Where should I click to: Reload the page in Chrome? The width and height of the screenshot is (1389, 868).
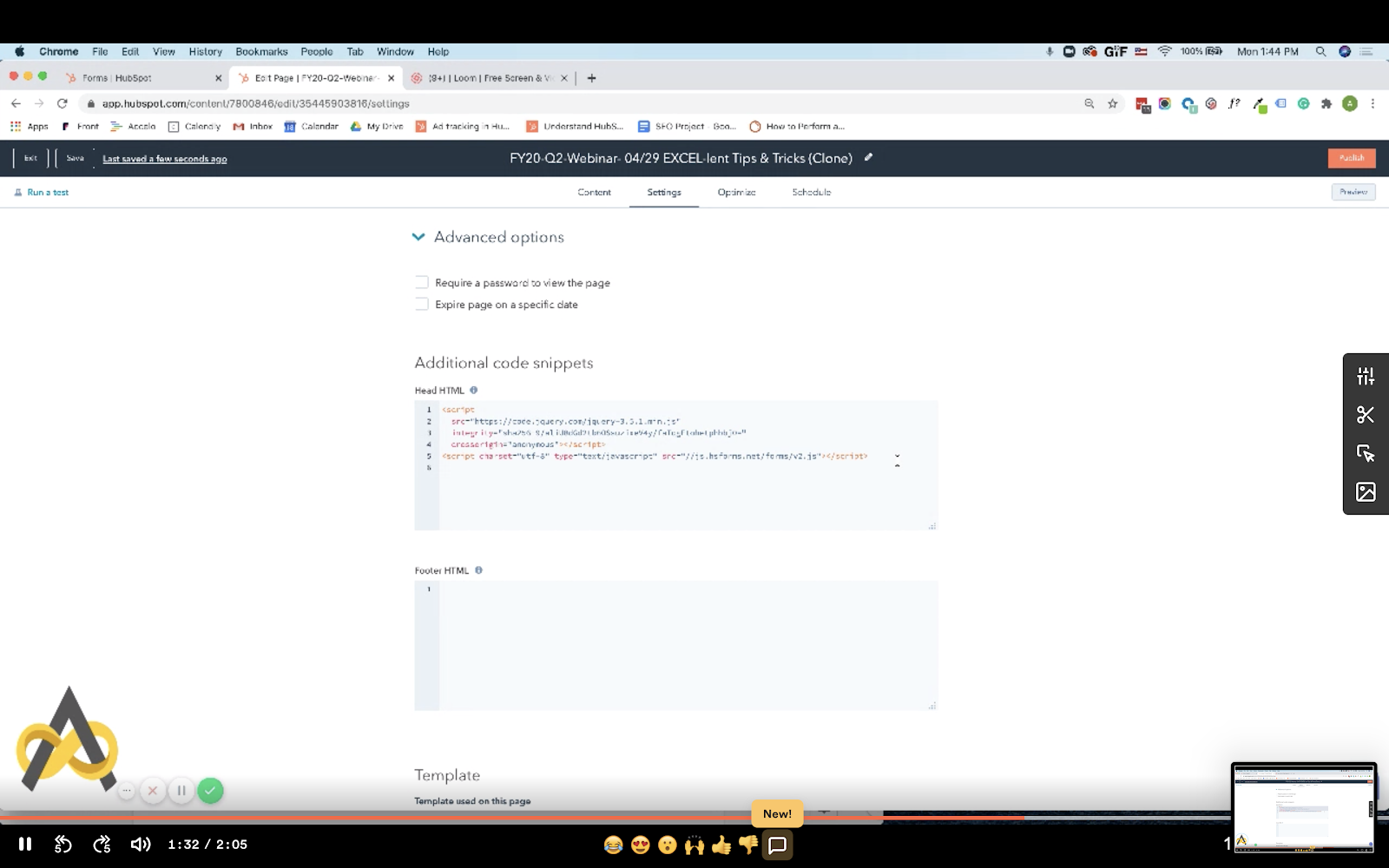[63, 103]
